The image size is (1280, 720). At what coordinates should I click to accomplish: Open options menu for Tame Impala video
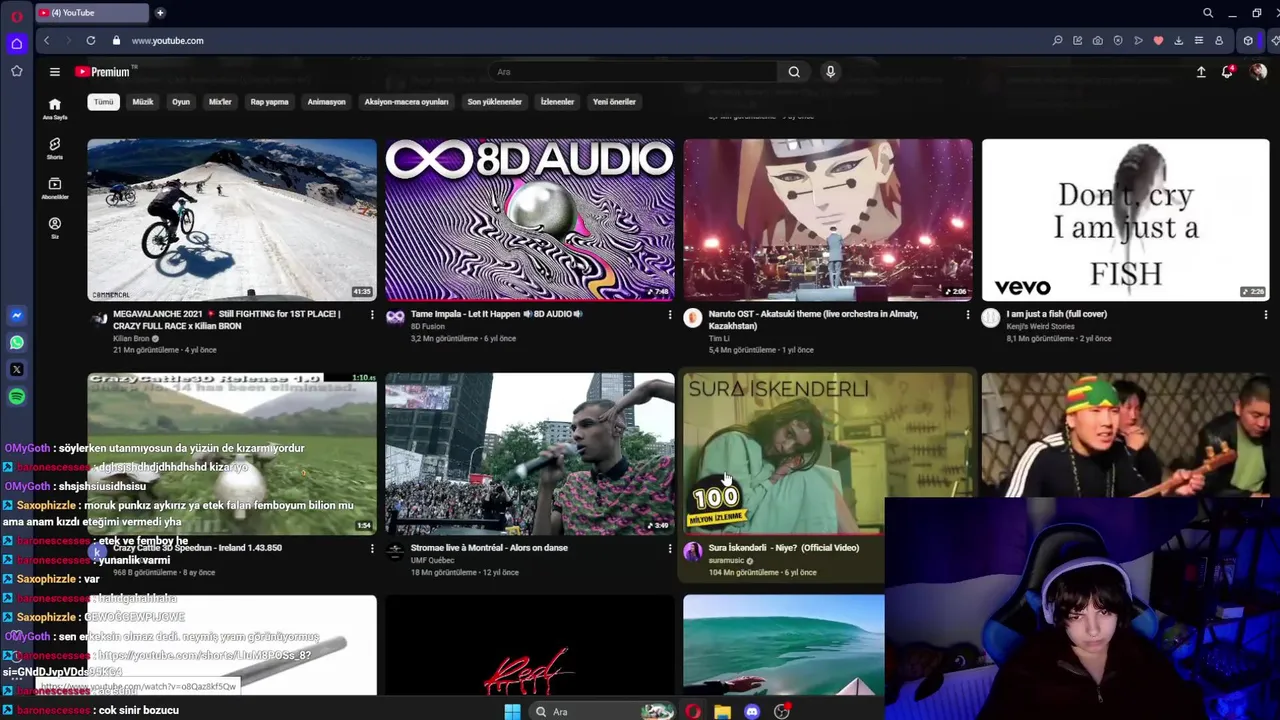point(670,315)
